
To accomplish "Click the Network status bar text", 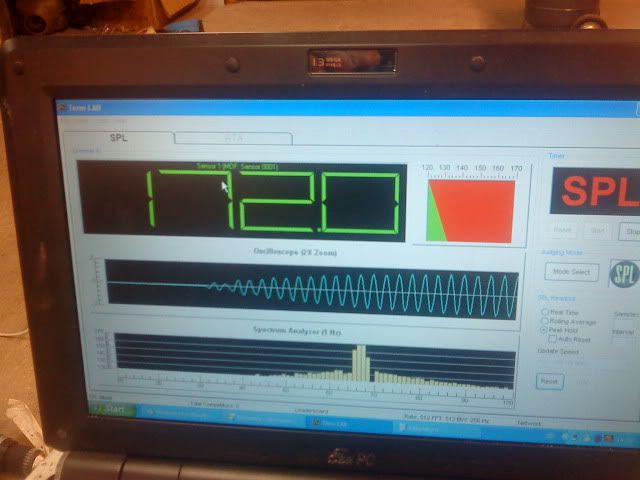I will [x=529, y=423].
